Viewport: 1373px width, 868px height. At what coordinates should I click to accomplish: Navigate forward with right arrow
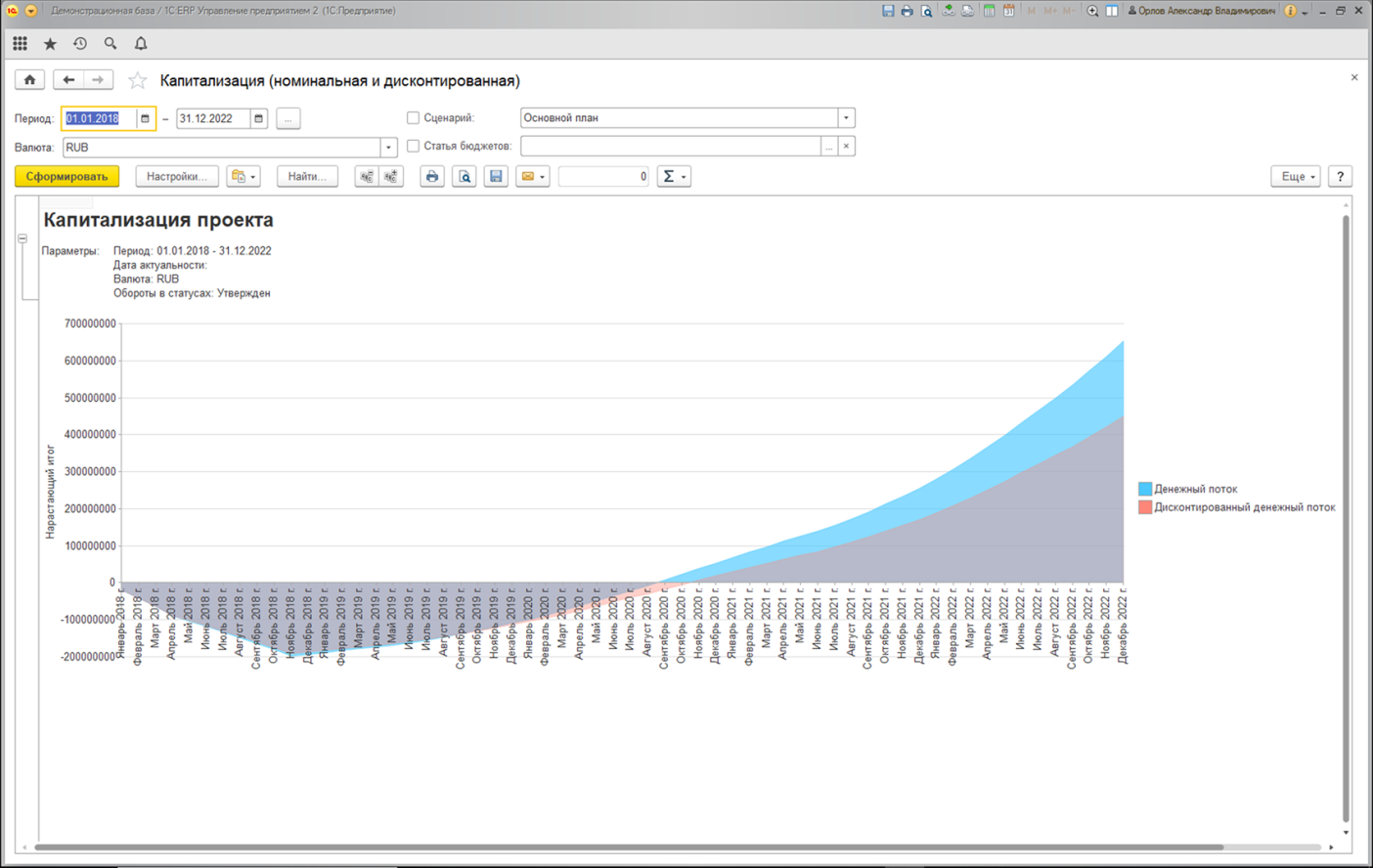pos(98,80)
